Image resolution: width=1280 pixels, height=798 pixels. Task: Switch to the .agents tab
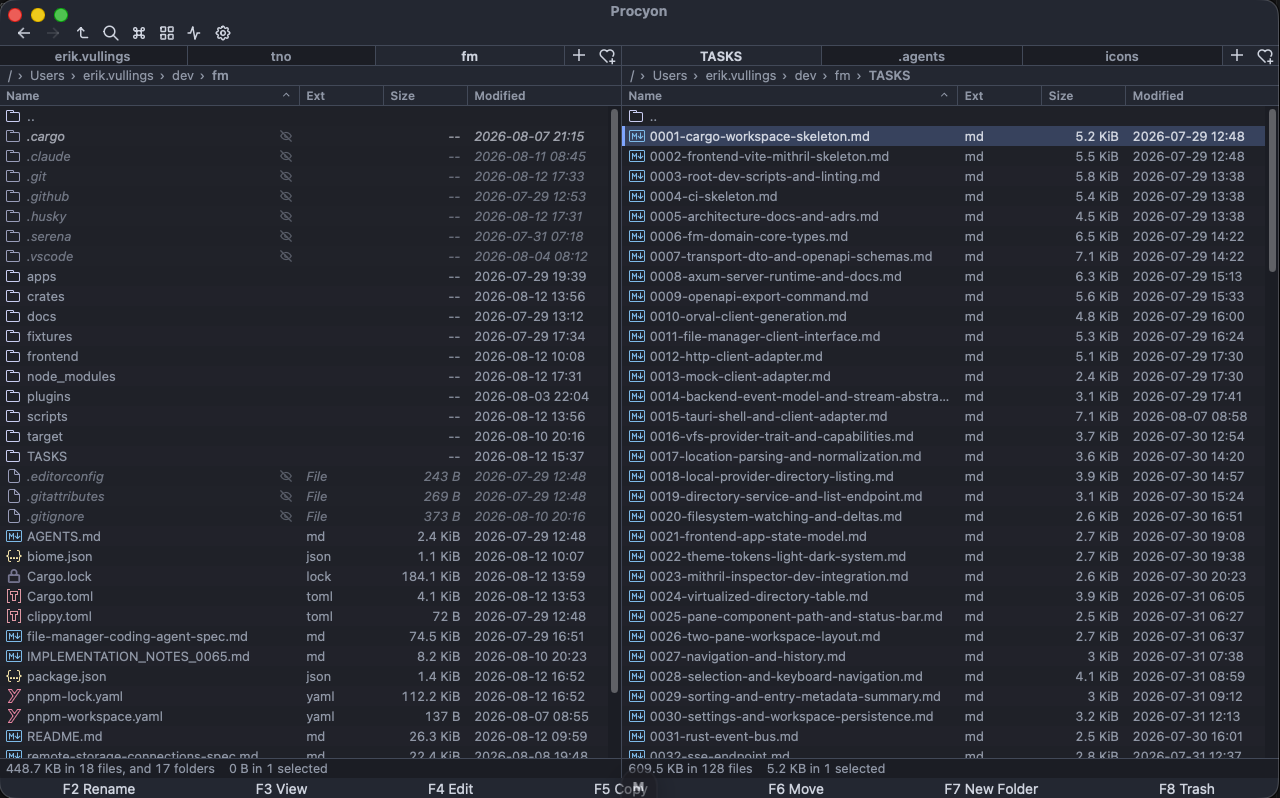pos(921,56)
